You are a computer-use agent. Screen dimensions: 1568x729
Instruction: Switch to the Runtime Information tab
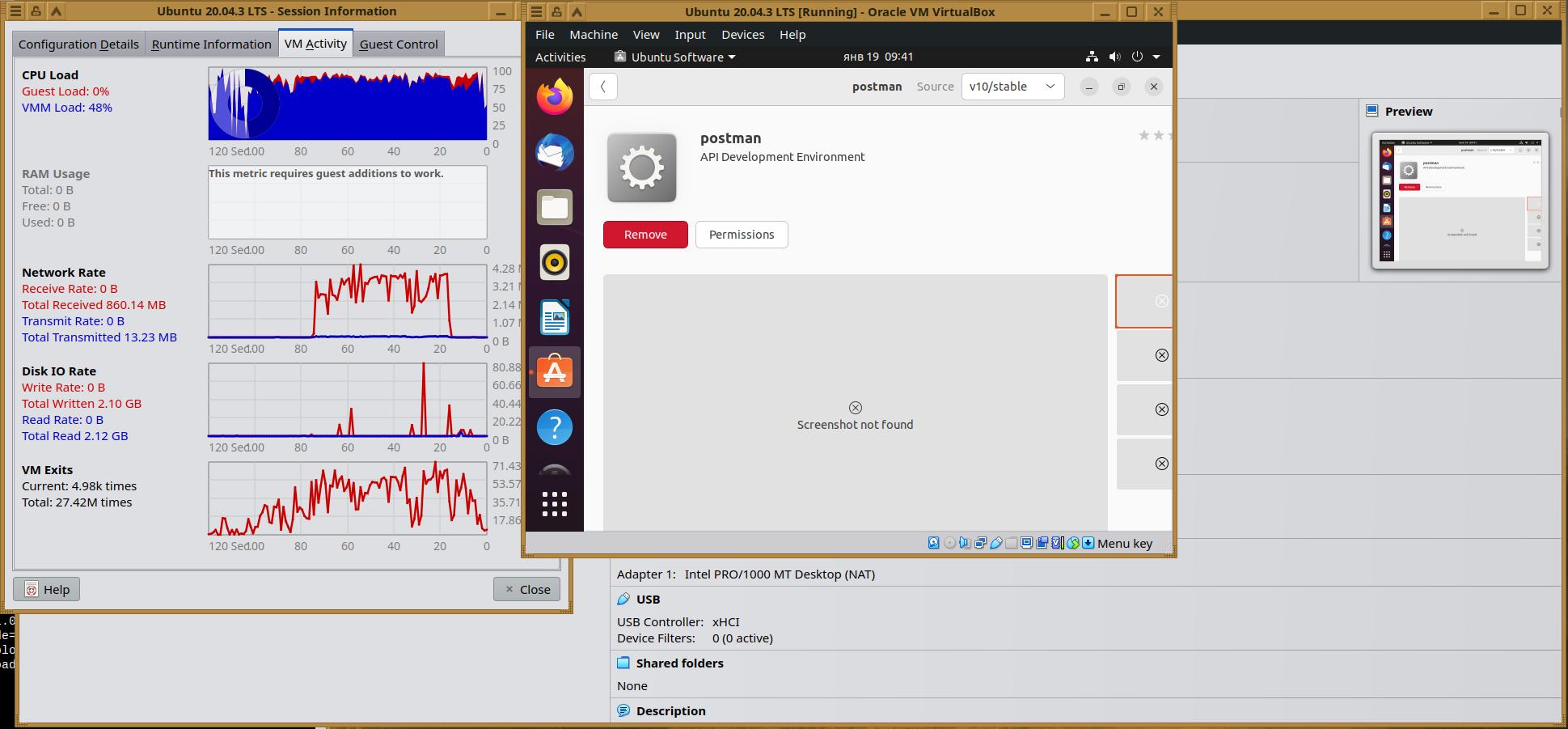coord(211,44)
